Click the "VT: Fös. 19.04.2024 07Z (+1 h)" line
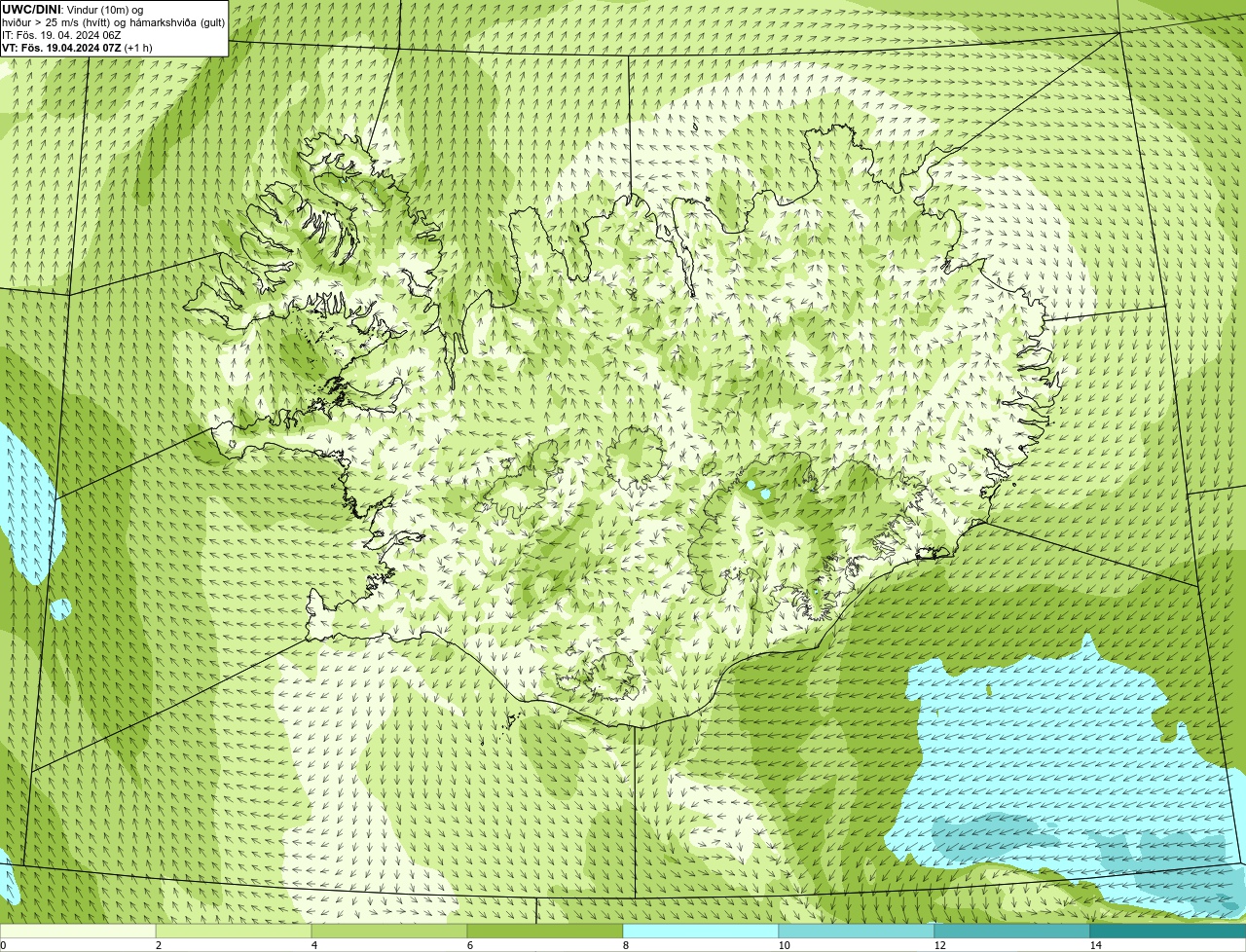Screen dimensions: 1246x952 coord(77,48)
